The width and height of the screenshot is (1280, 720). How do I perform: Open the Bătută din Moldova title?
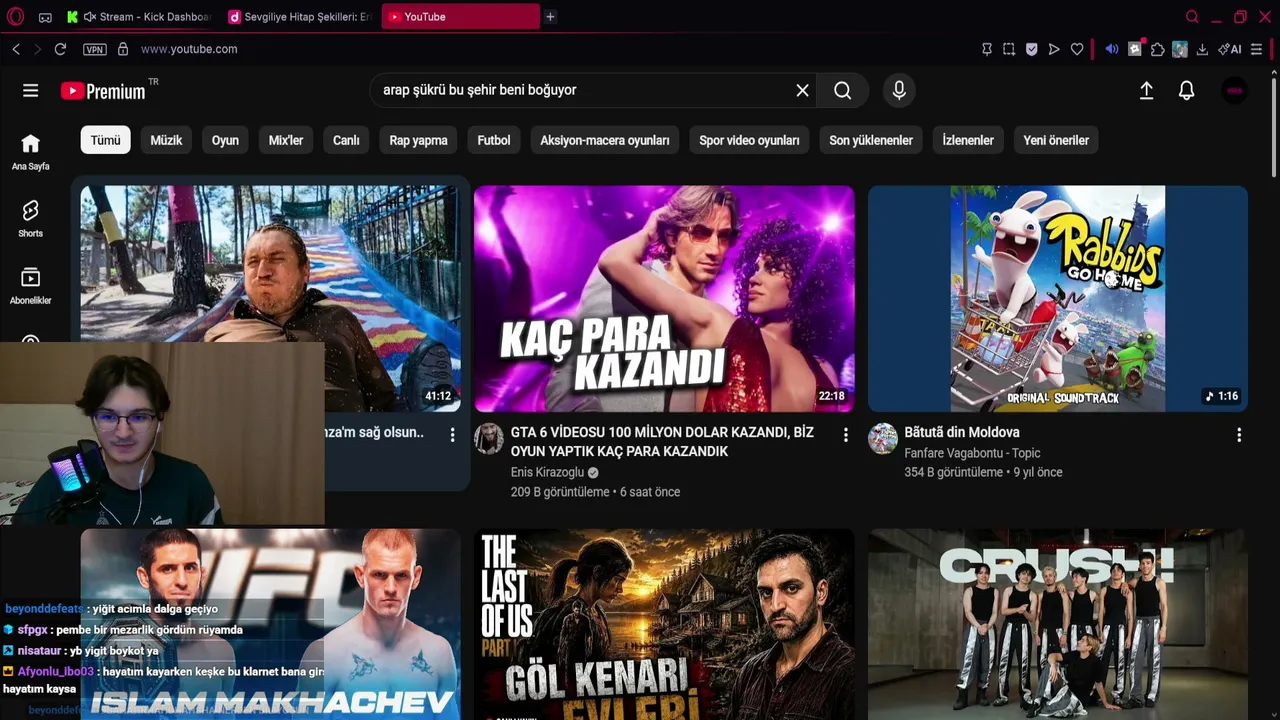point(962,432)
